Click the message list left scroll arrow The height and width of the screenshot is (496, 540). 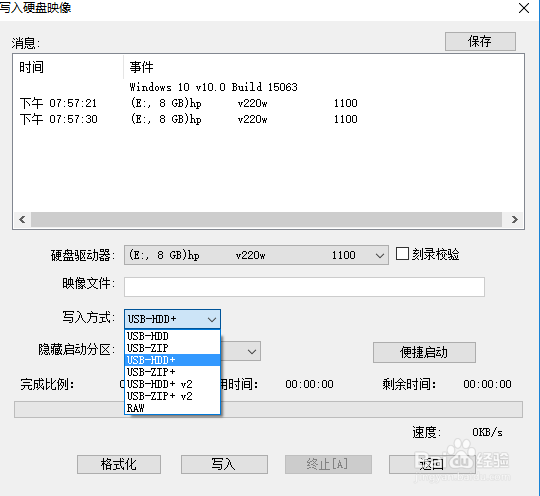(x=22, y=219)
